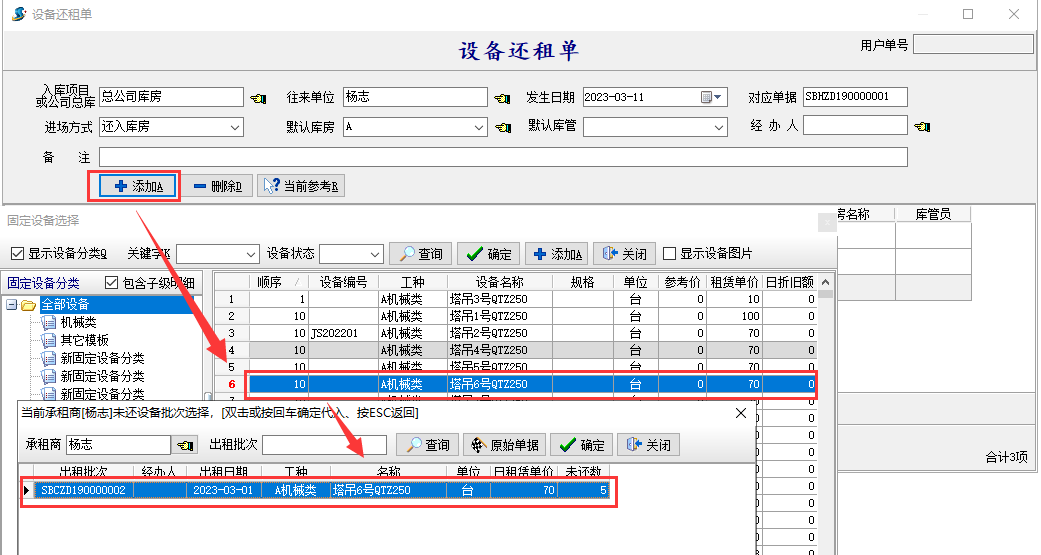Toggle 显示设备分类 checkbox
1041x555 pixels.
(x=16, y=254)
